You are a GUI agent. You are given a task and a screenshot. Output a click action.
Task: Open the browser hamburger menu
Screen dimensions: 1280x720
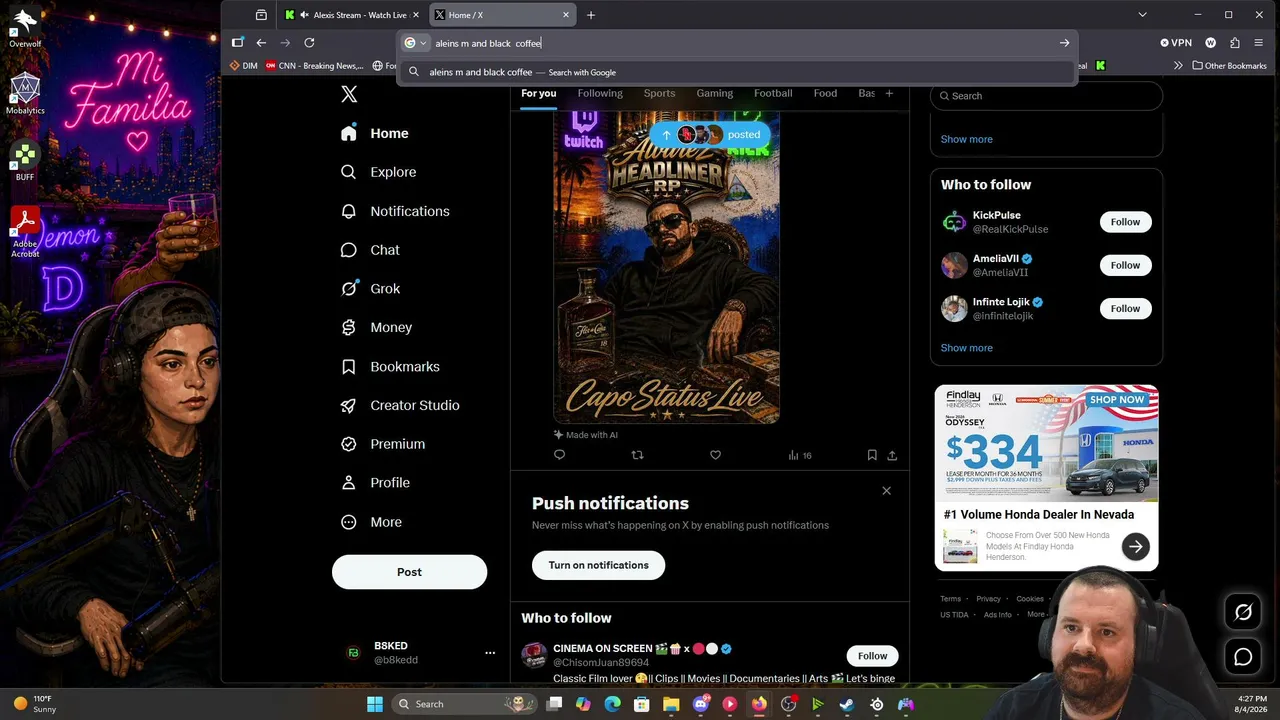click(x=1260, y=43)
